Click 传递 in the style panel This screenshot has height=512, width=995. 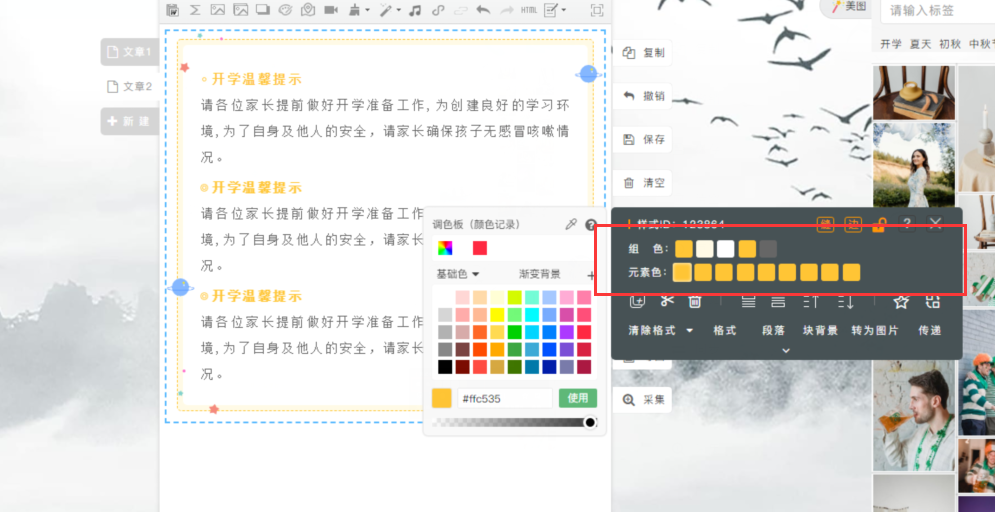[930, 331]
